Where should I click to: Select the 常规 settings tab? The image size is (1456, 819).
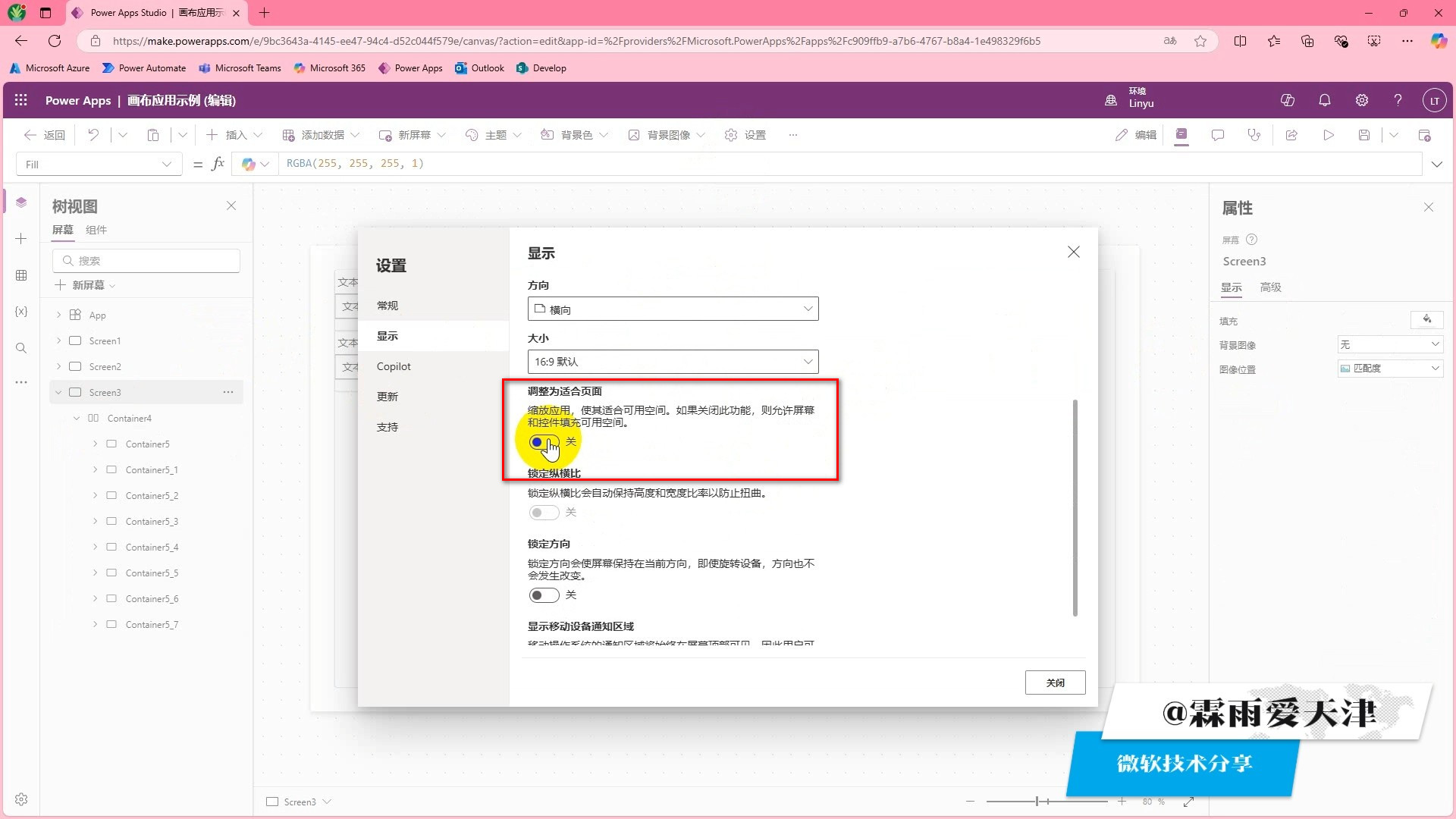388,306
